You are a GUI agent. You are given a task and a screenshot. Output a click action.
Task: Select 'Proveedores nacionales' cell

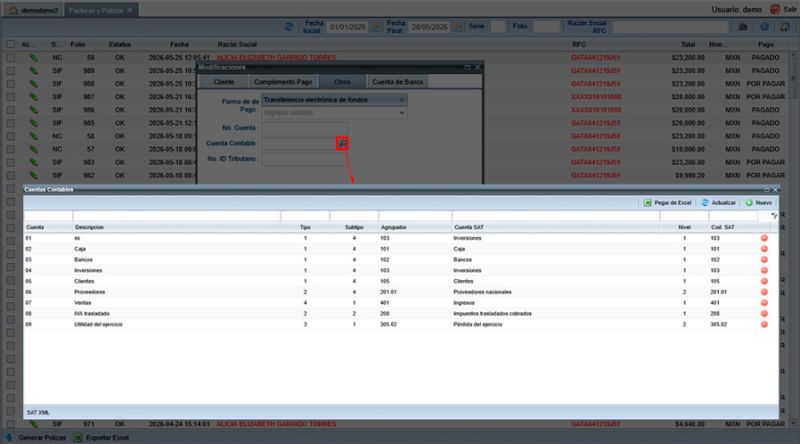pyautogui.click(x=482, y=292)
